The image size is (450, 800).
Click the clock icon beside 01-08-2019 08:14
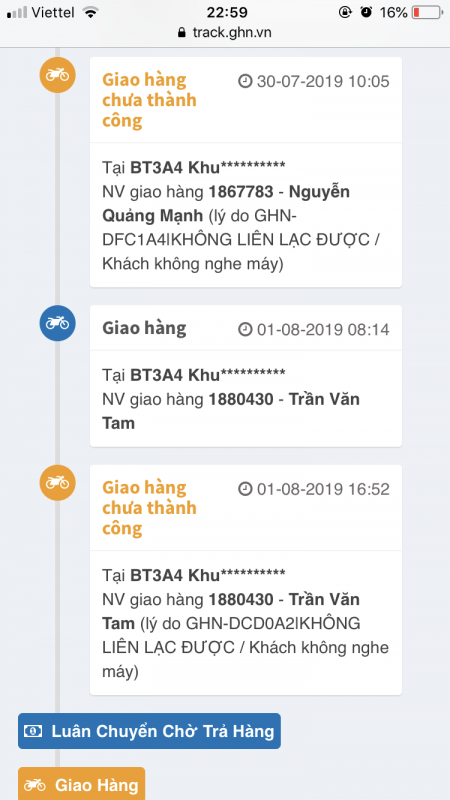[245, 330]
